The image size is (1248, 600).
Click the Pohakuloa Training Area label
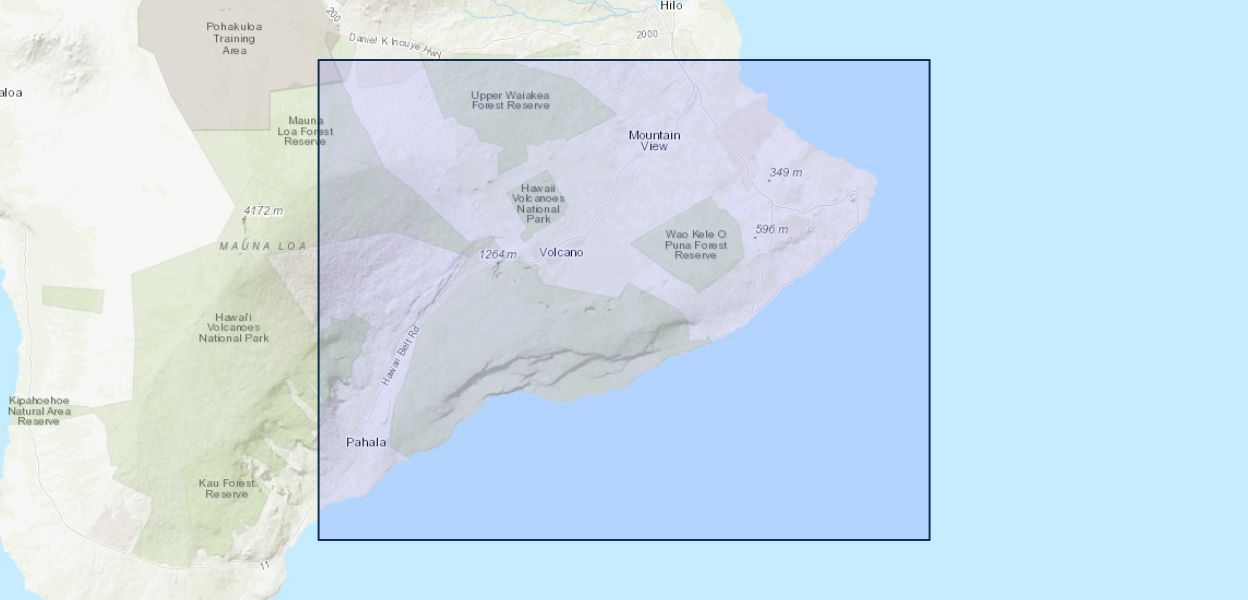tap(231, 38)
